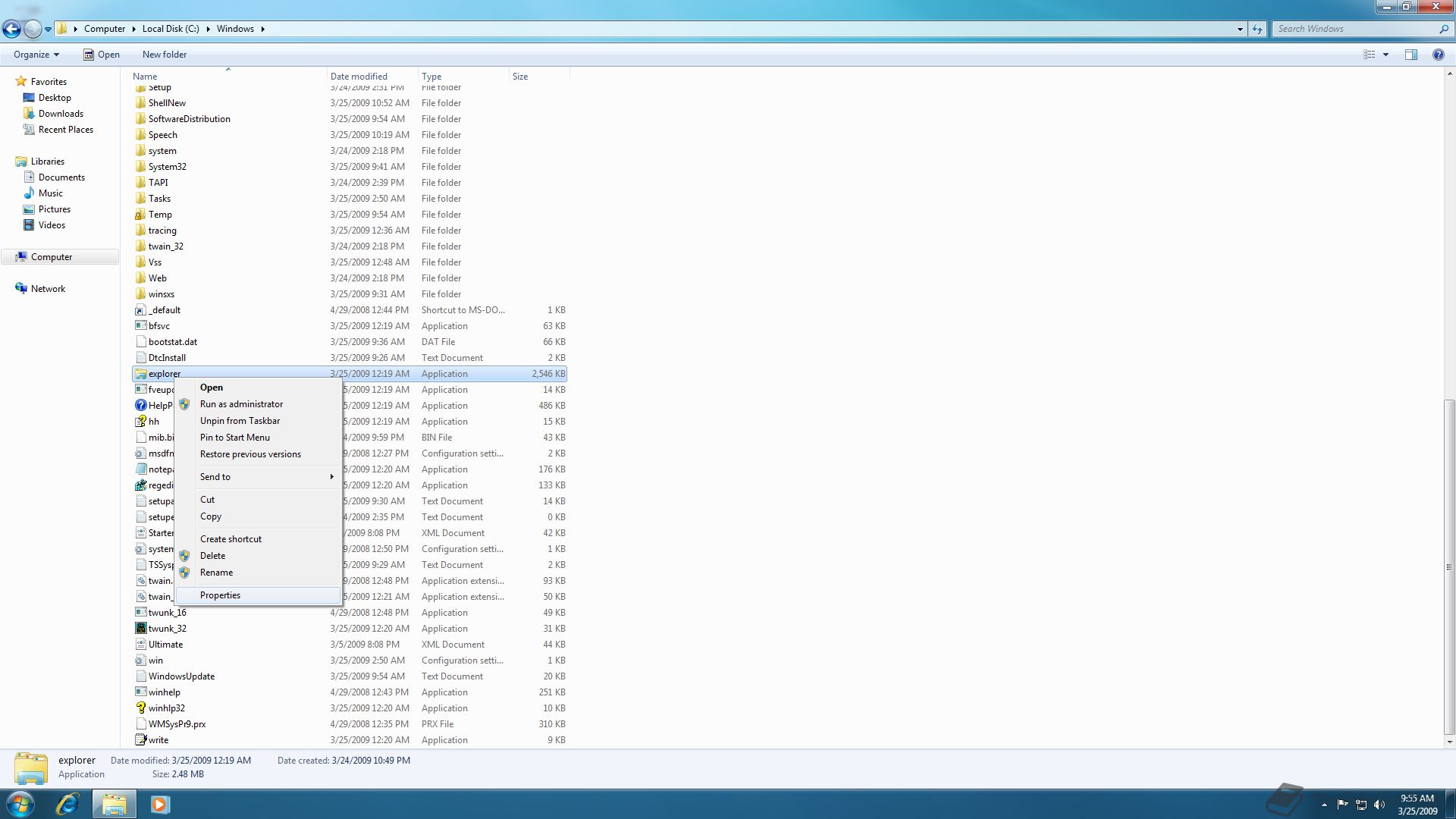Screen dimensions: 1456x819
Task: Choose Run as administrator
Action: pyautogui.click(x=258, y=404)
